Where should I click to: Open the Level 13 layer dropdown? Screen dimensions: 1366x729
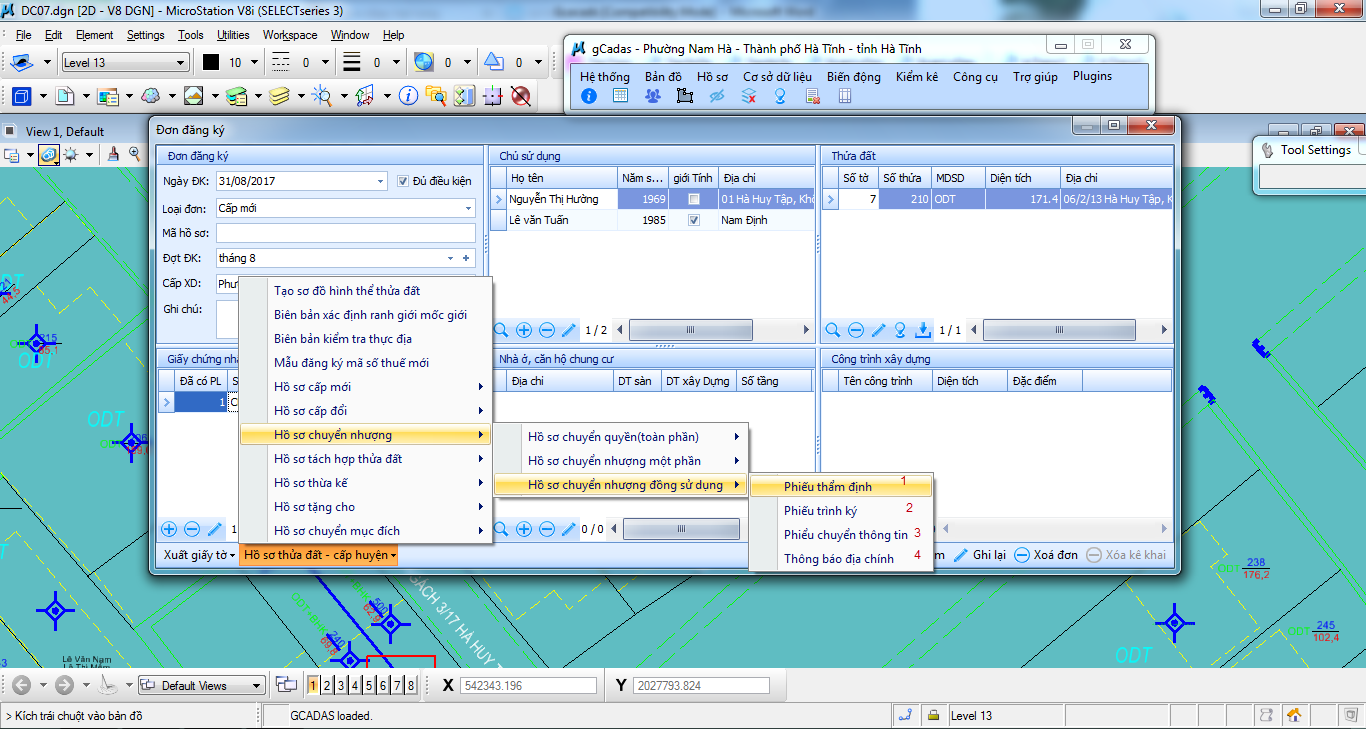point(180,63)
